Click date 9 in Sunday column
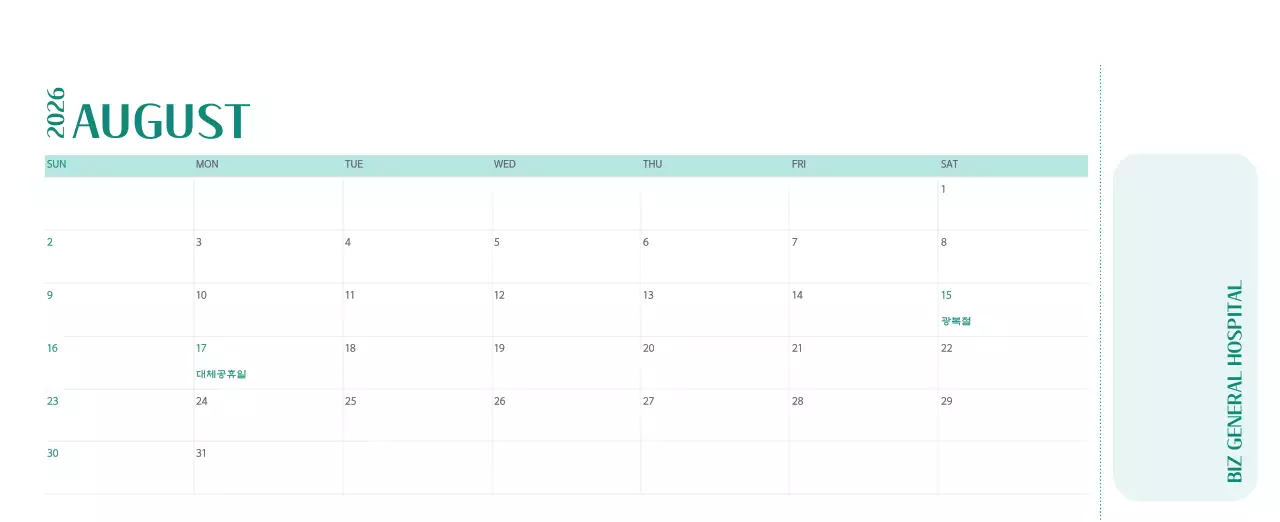 coord(50,295)
